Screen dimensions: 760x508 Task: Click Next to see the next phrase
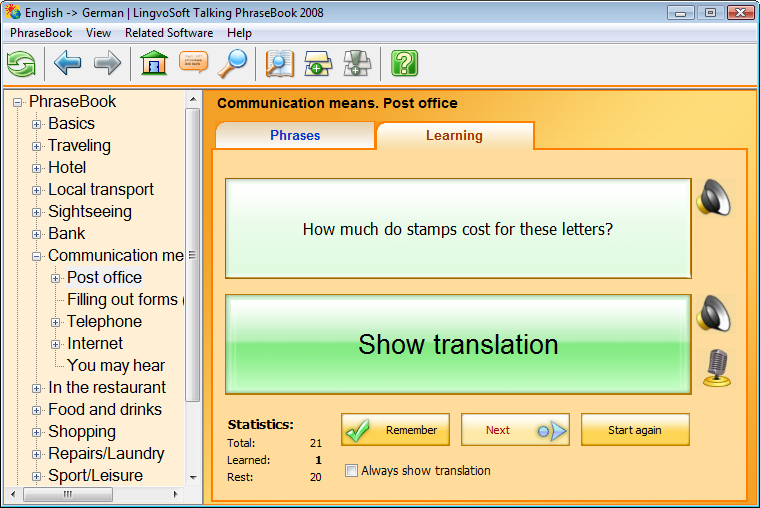pos(515,429)
